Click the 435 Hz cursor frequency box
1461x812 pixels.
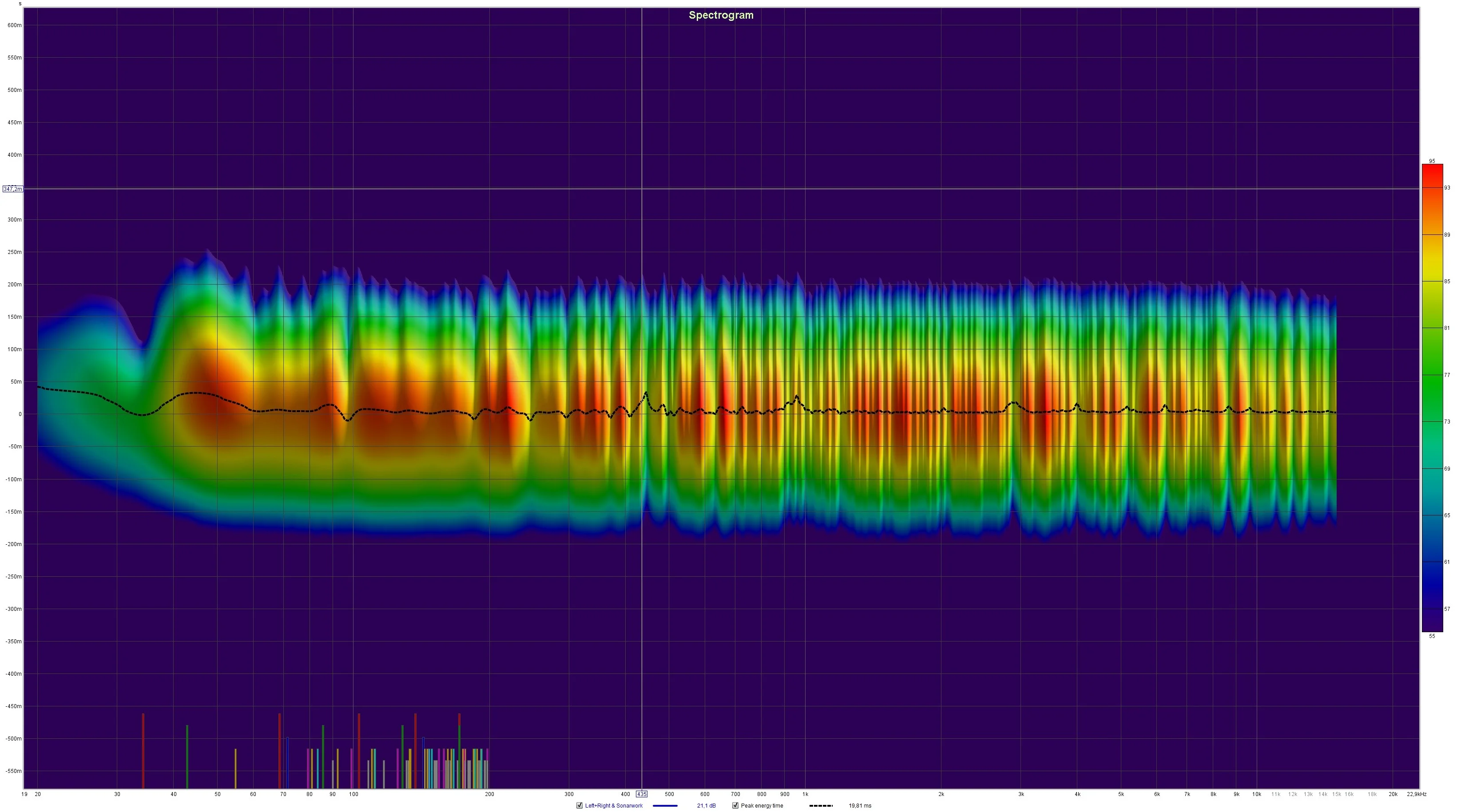(641, 794)
